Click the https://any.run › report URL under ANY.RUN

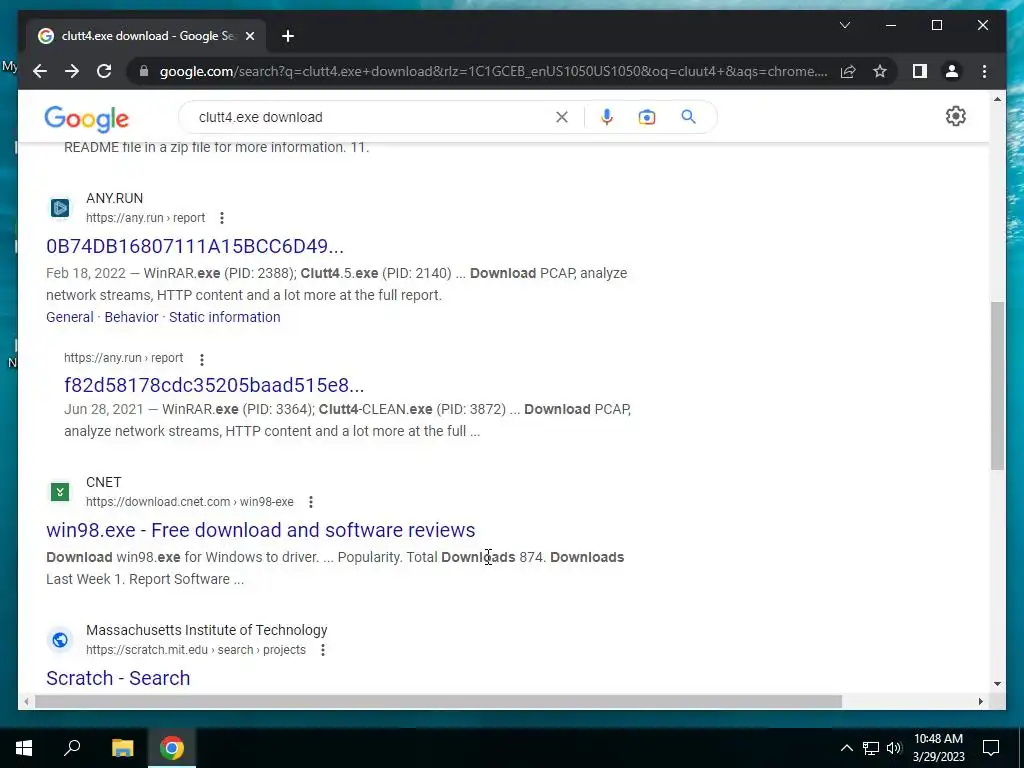tap(146, 217)
